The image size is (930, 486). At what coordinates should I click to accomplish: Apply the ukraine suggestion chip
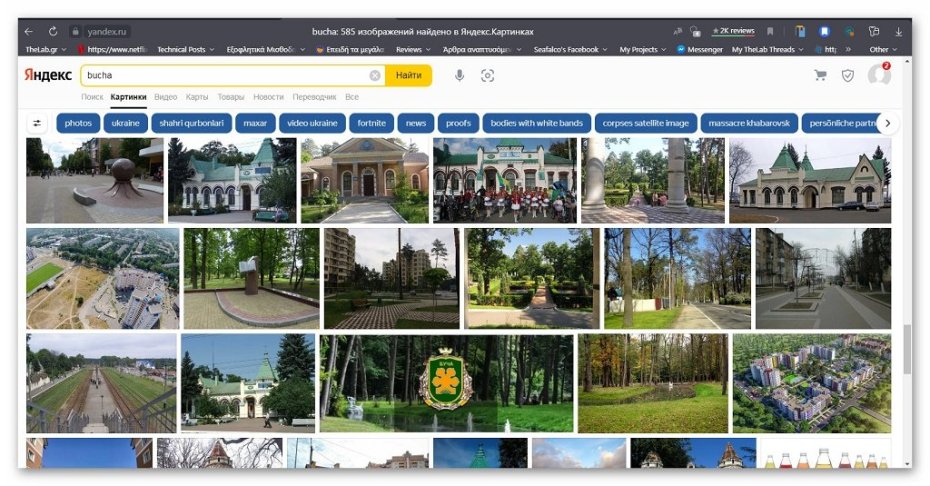click(126, 123)
